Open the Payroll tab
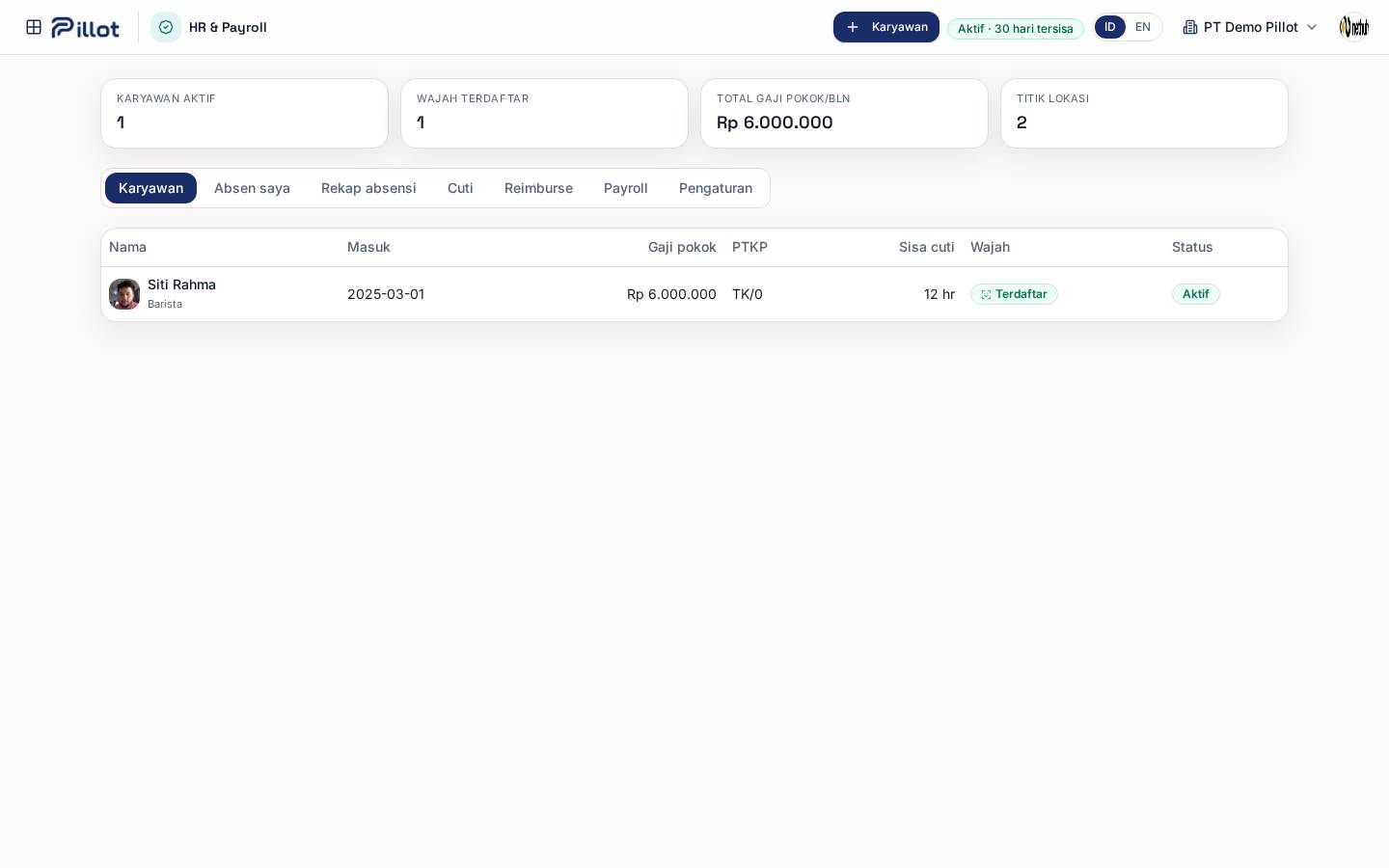This screenshot has width=1389, height=868. pos(626,188)
